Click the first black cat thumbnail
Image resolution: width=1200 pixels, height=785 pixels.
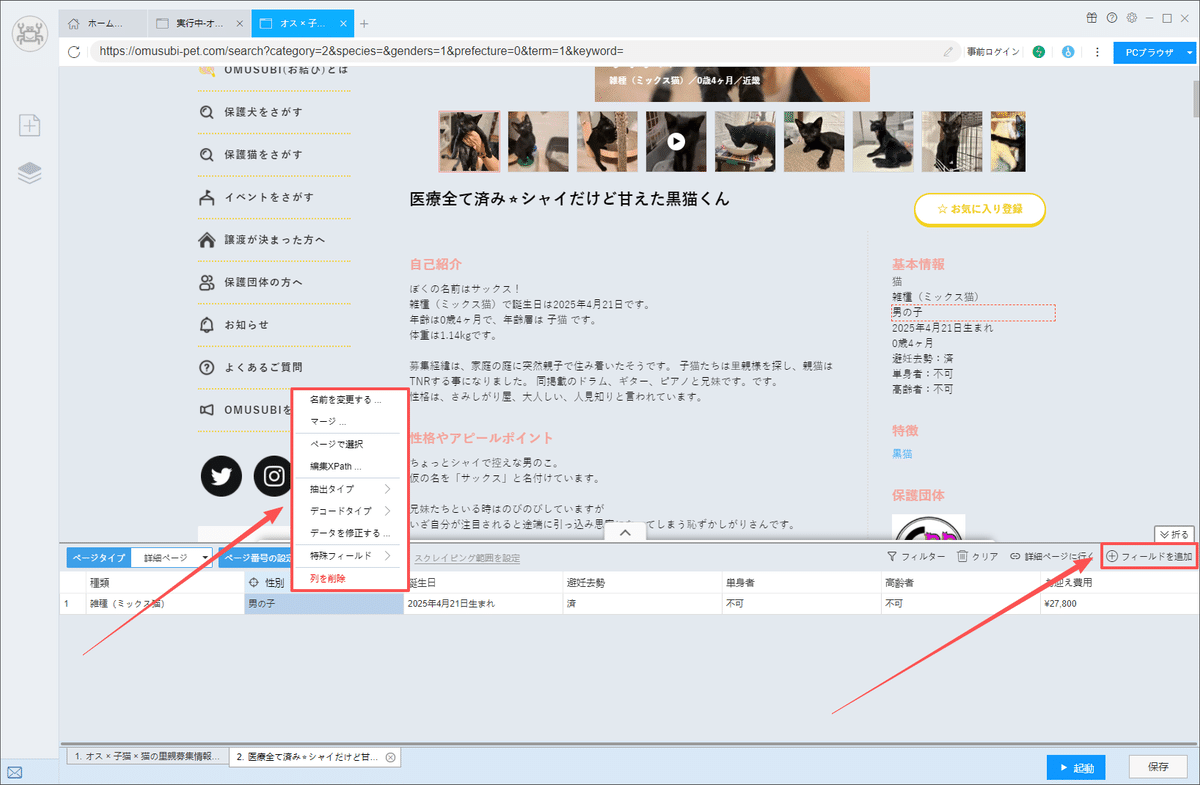click(469, 141)
